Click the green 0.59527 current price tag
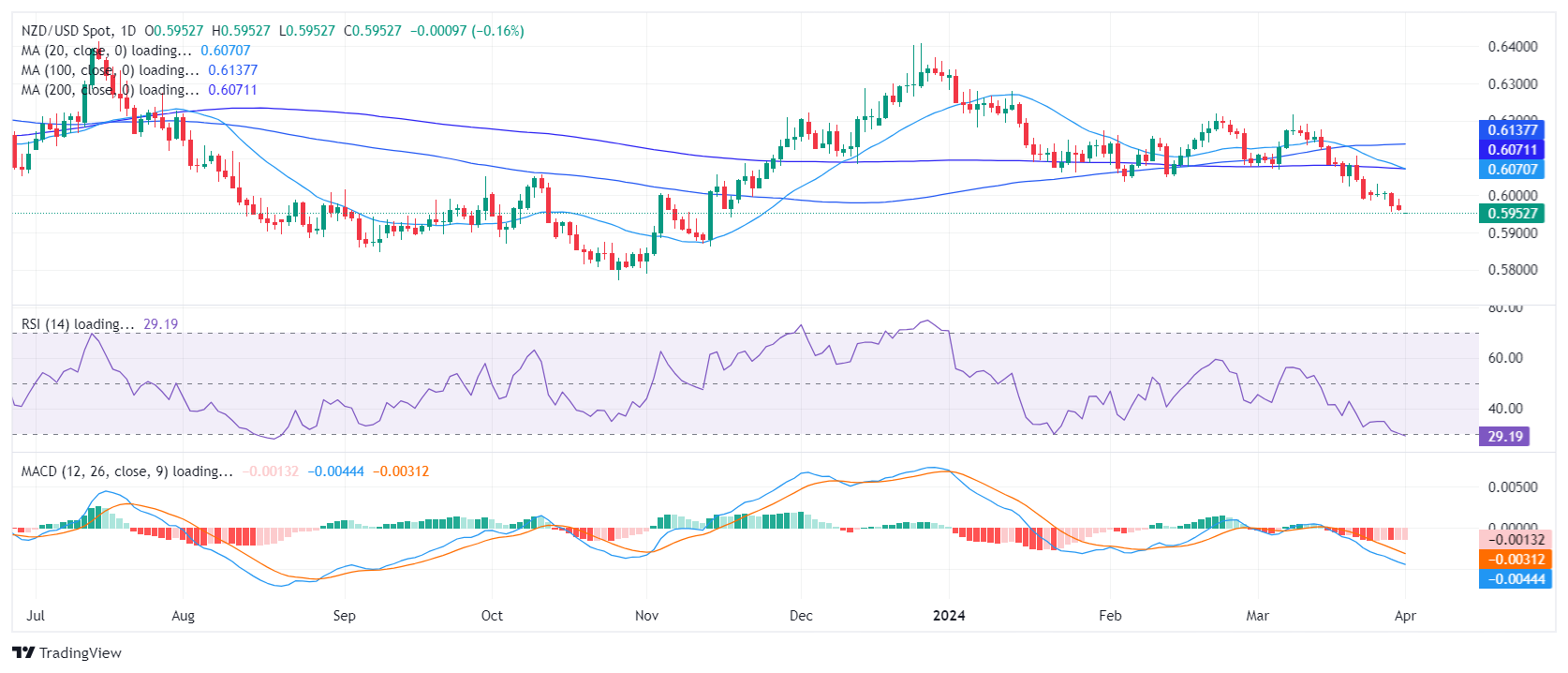The height and width of the screenshot is (673, 1568). point(1512,214)
